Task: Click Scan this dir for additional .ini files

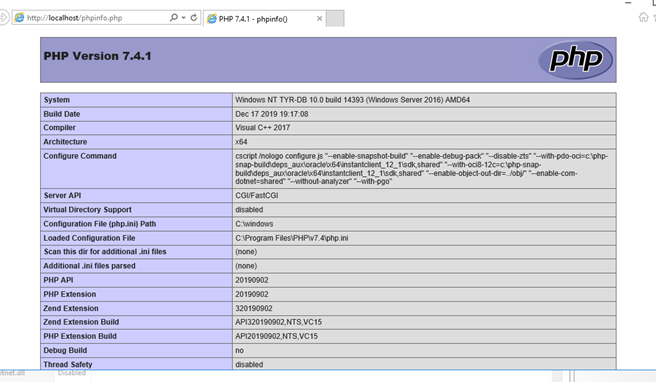Action: tap(105, 251)
